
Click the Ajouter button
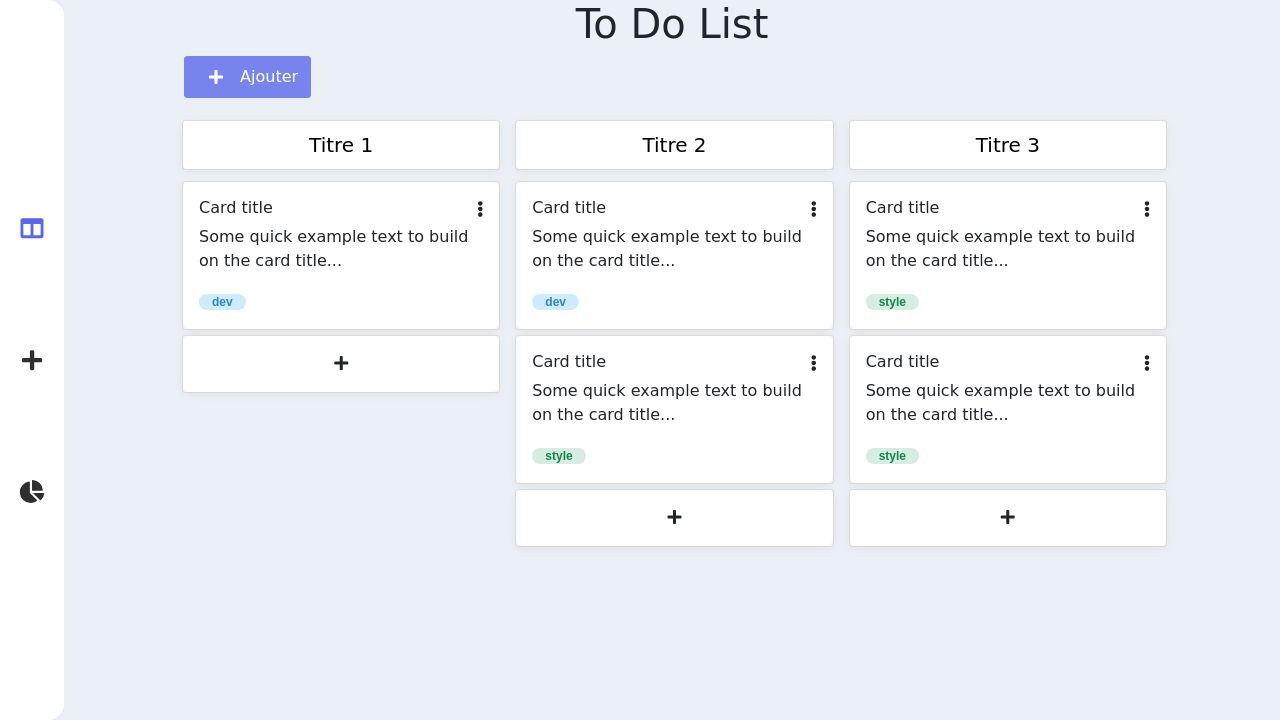pyautogui.click(x=247, y=77)
